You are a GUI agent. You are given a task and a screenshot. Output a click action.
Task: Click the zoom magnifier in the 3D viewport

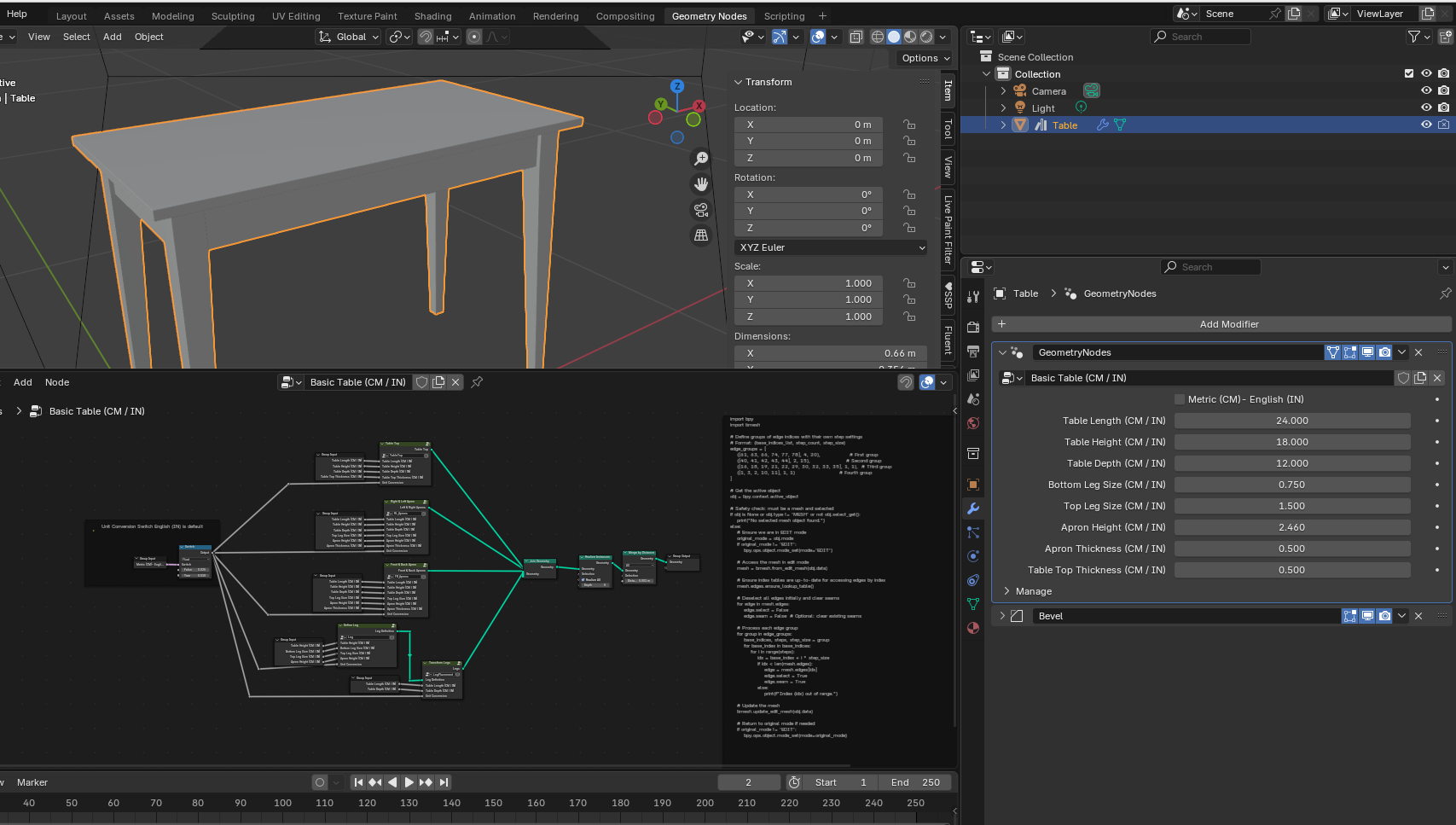[x=701, y=159]
